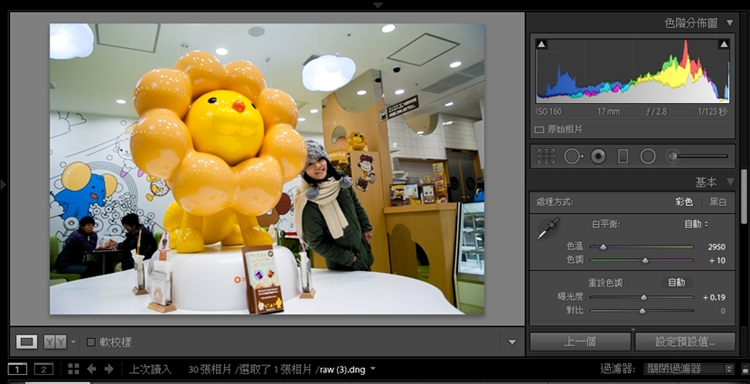750x384 pixels.
Task: Show the top module panel
Action: click(x=378, y=5)
